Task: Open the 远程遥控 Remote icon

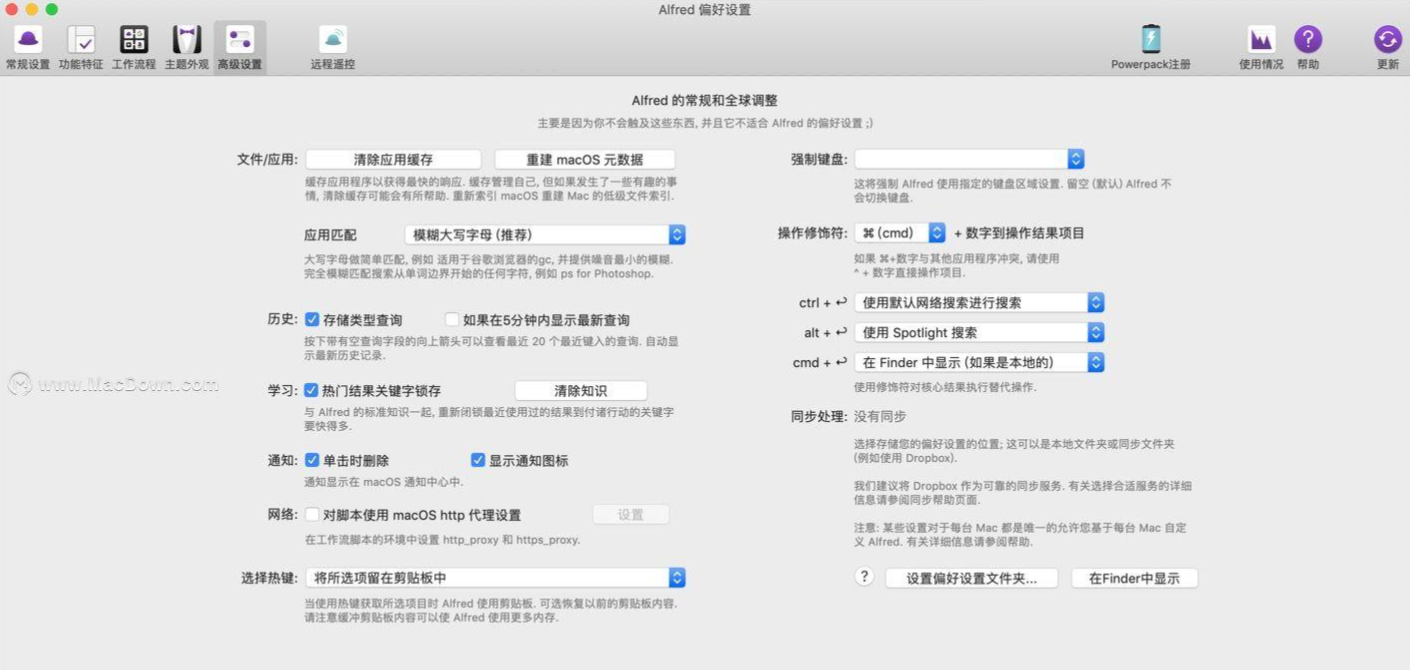Action: click(333, 40)
